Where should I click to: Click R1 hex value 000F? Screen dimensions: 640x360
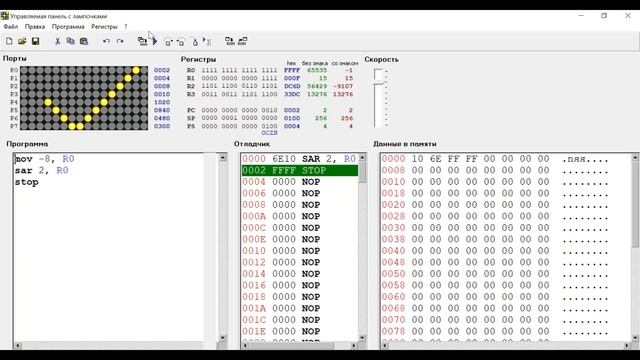(292, 78)
